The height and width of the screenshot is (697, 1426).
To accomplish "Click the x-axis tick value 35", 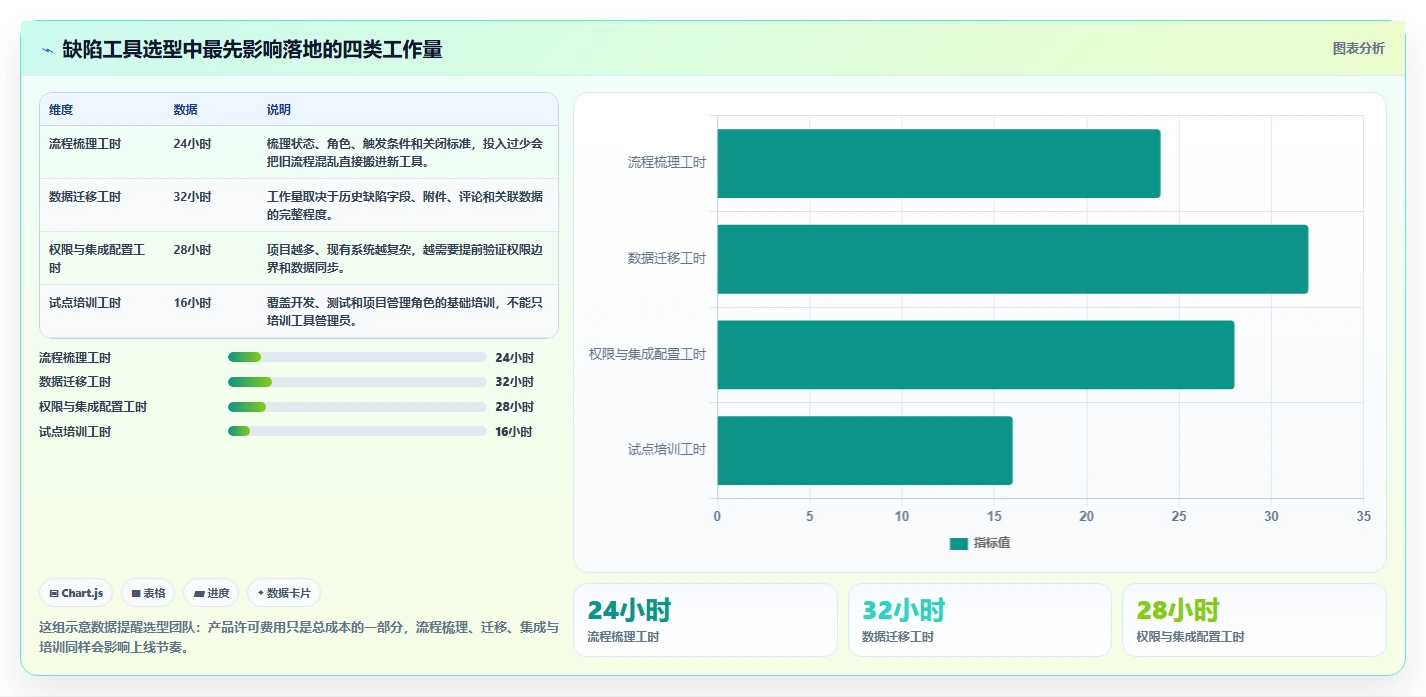I will [1363, 517].
